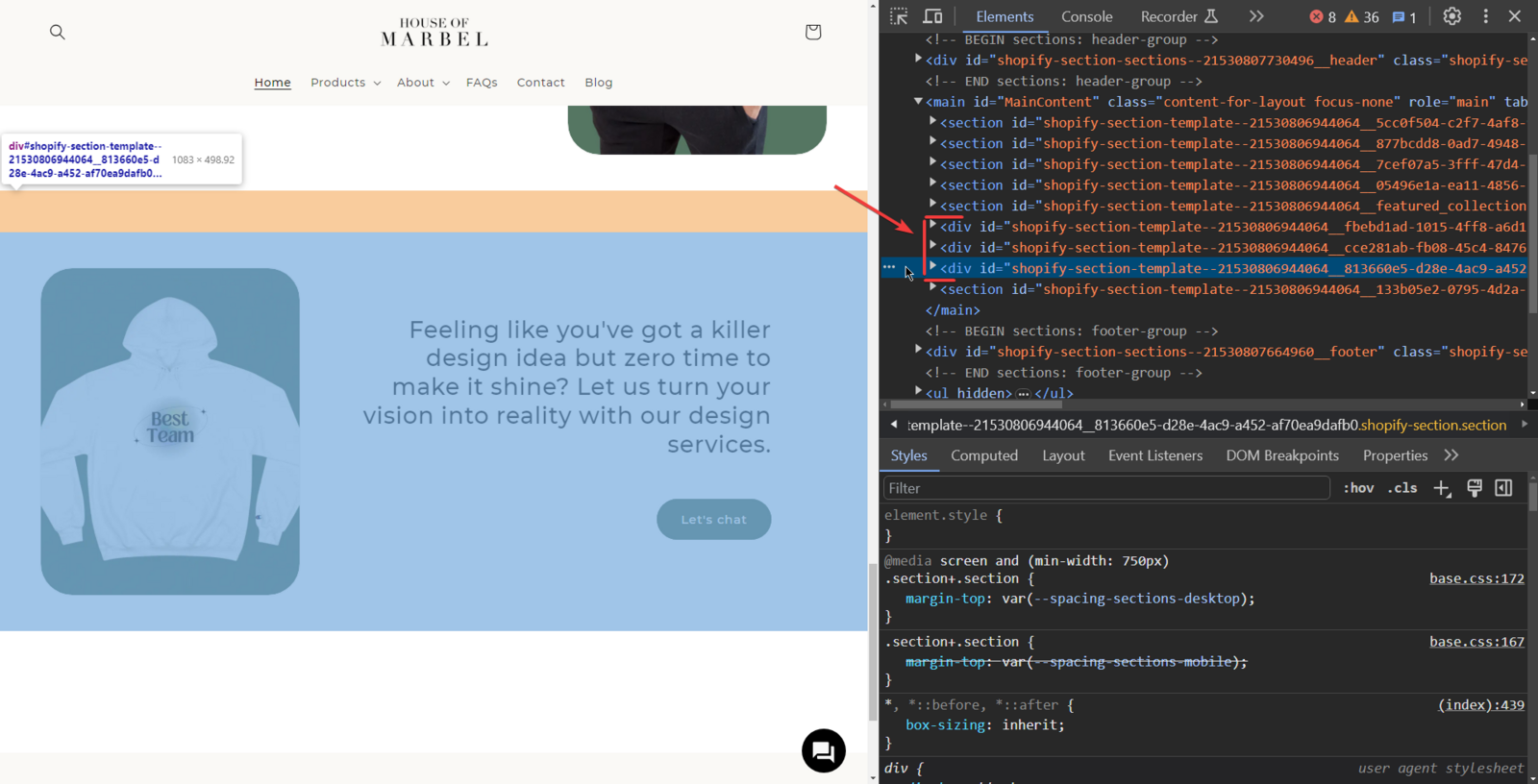
Task: Close the DevTools panel
Action: coord(1515,16)
